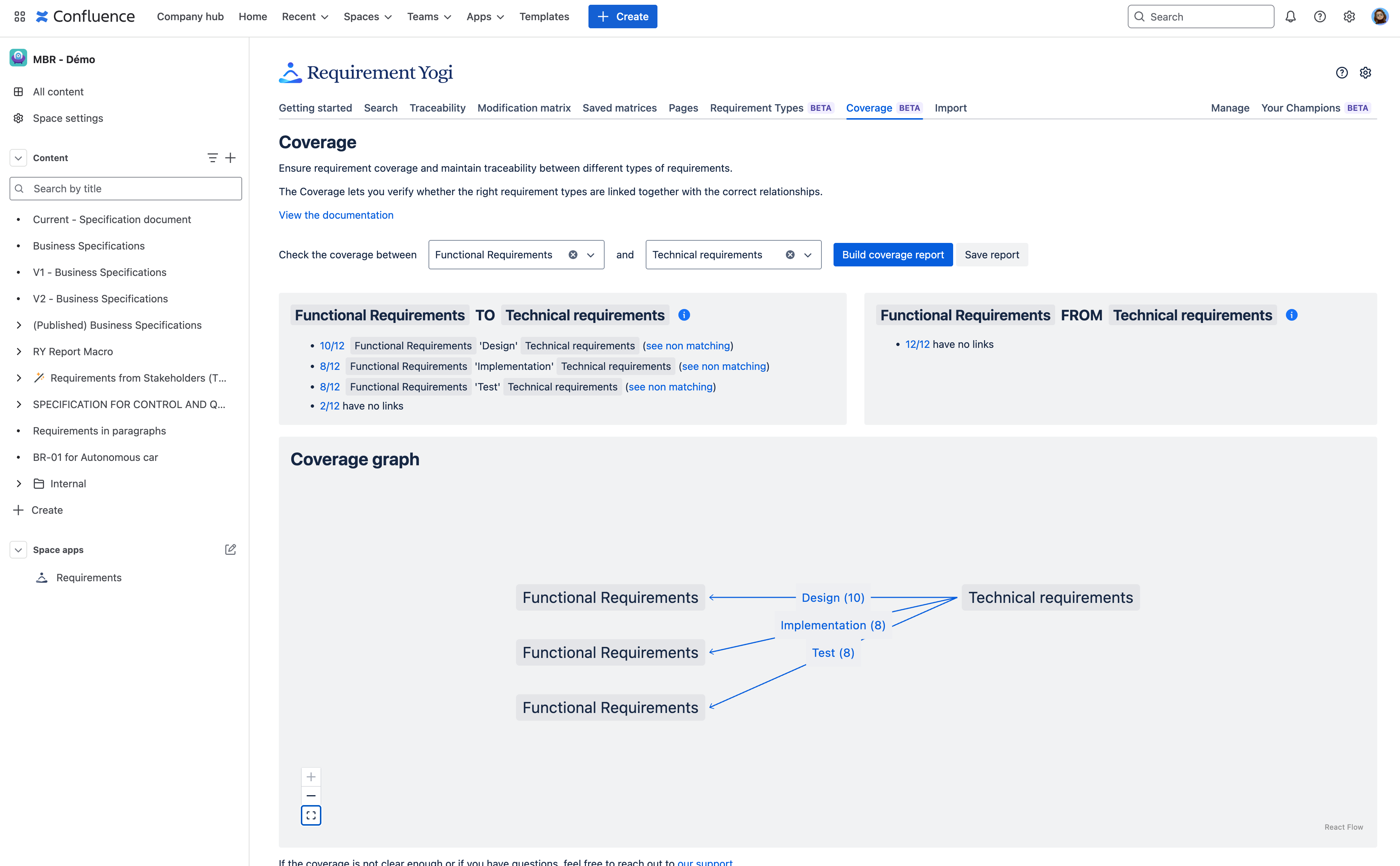Open the Modification matrix tab
Image resolution: width=1400 pixels, height=866 pixels.
point(524,108)
